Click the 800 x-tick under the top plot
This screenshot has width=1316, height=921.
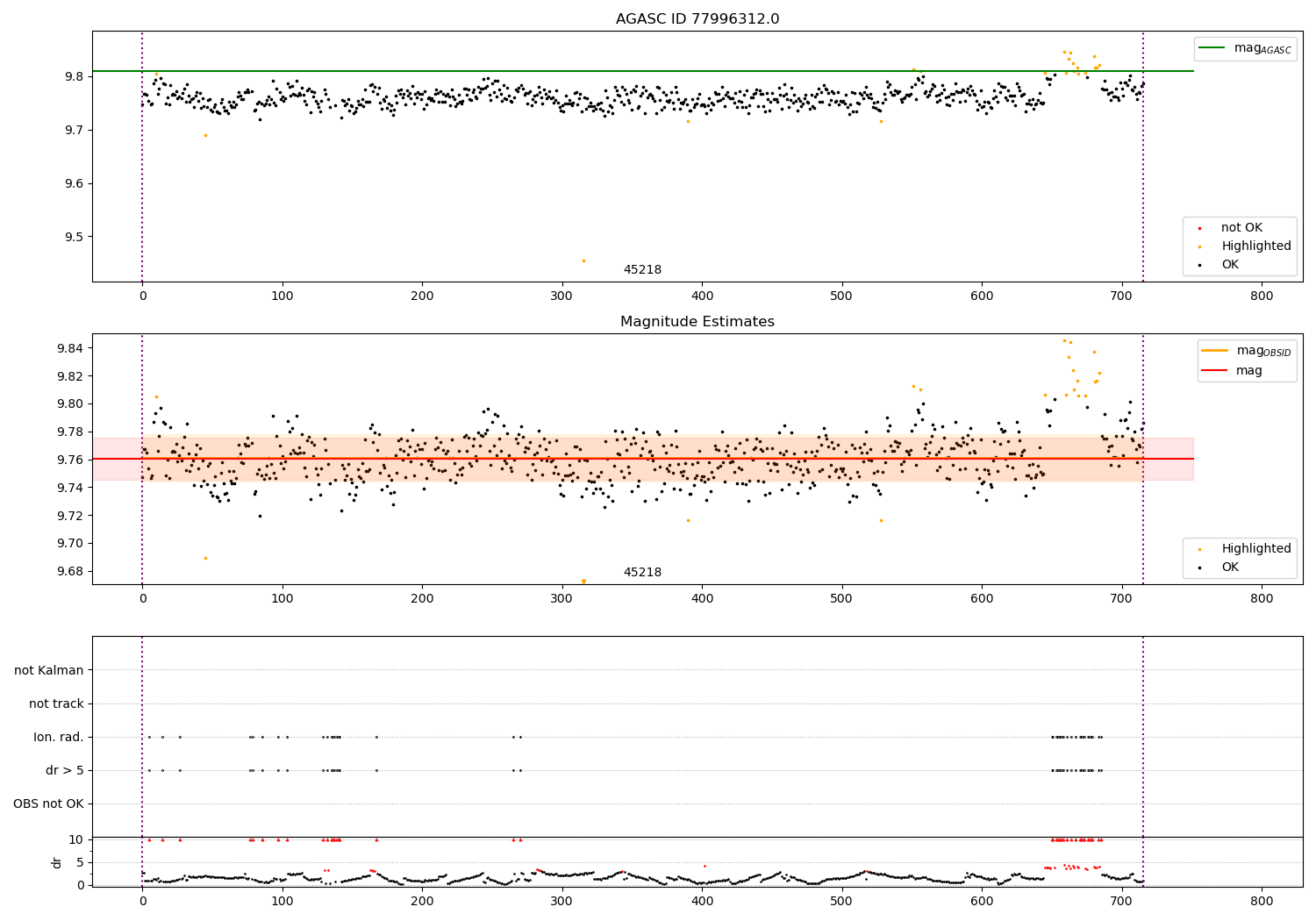click(x=1262, y=296)
